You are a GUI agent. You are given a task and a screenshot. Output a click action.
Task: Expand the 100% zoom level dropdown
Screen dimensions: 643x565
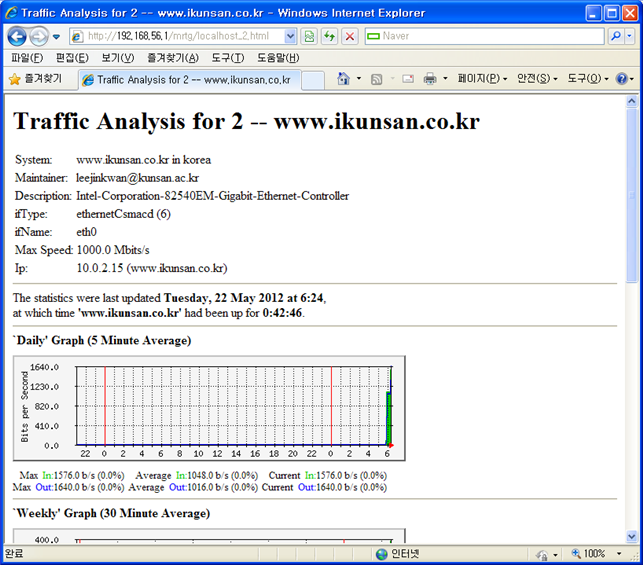click(x=614, y=553)
